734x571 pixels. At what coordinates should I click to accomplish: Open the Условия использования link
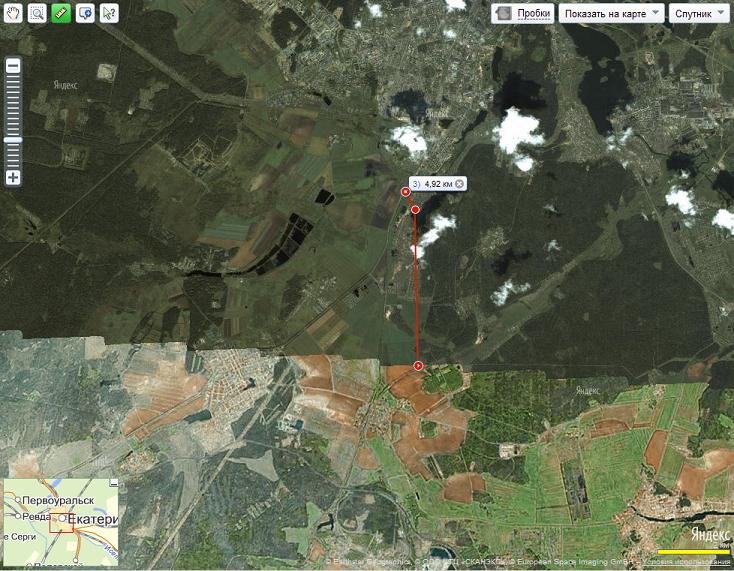[x=692, y=562]
